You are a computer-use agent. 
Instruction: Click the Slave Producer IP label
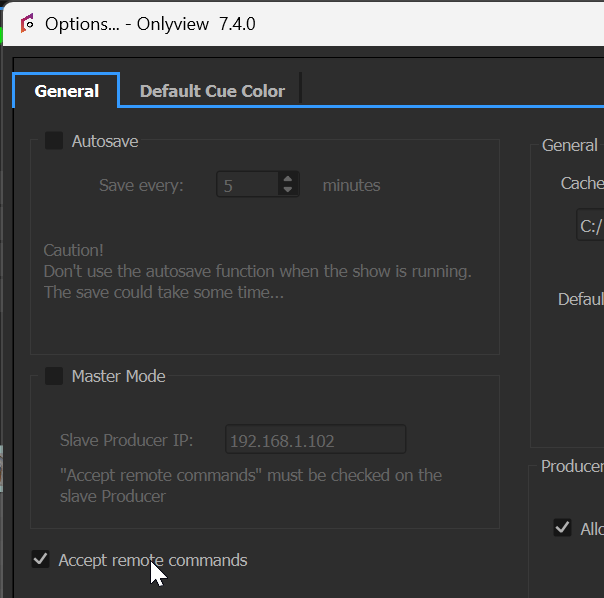(x=126, y=440)
